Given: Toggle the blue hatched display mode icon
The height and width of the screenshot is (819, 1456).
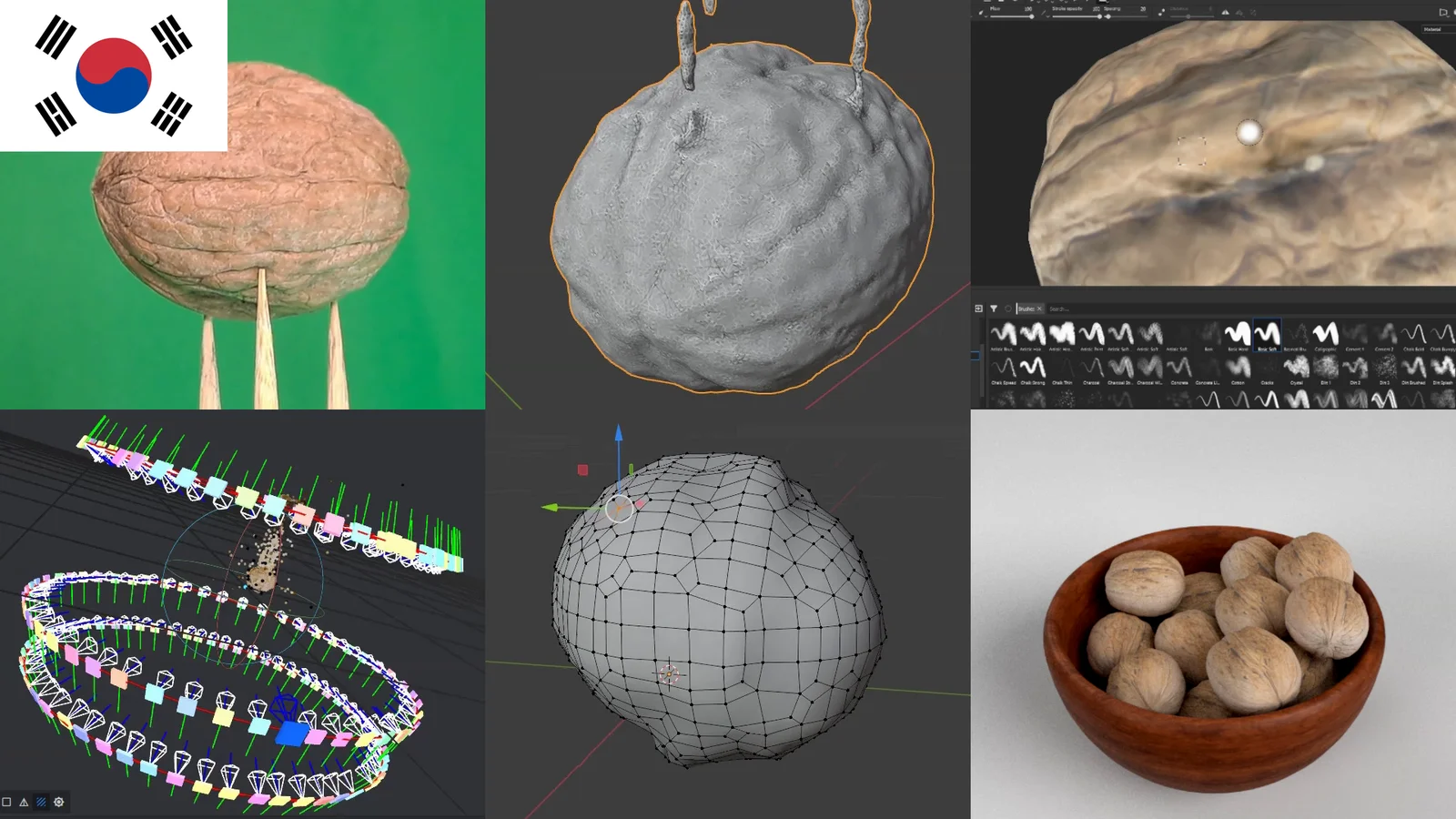Looking at the screenshot, I should pyautogui.click(x=41, y=802).
